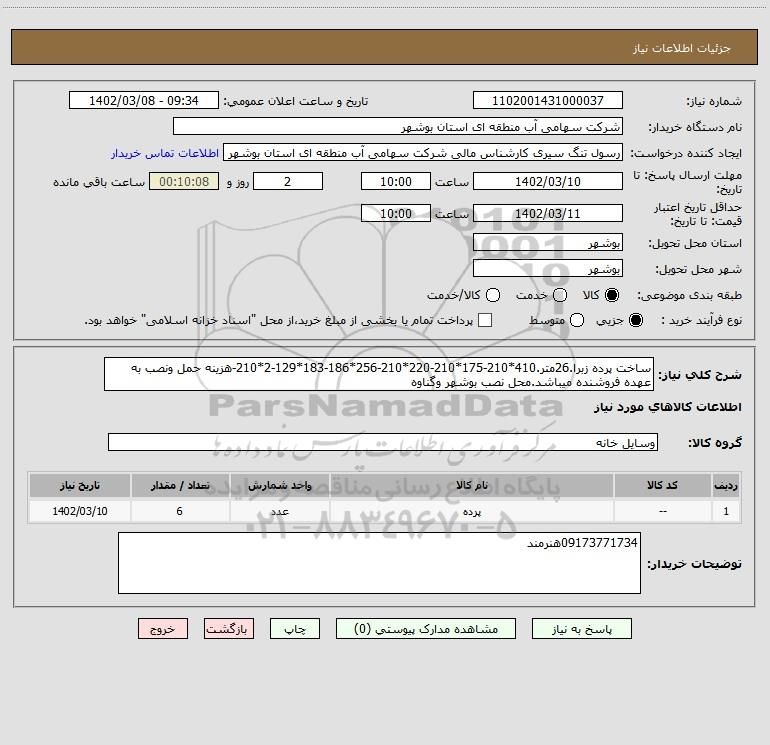
Task: Click the بازگشت back button
Action: click(x=229, y=629)
